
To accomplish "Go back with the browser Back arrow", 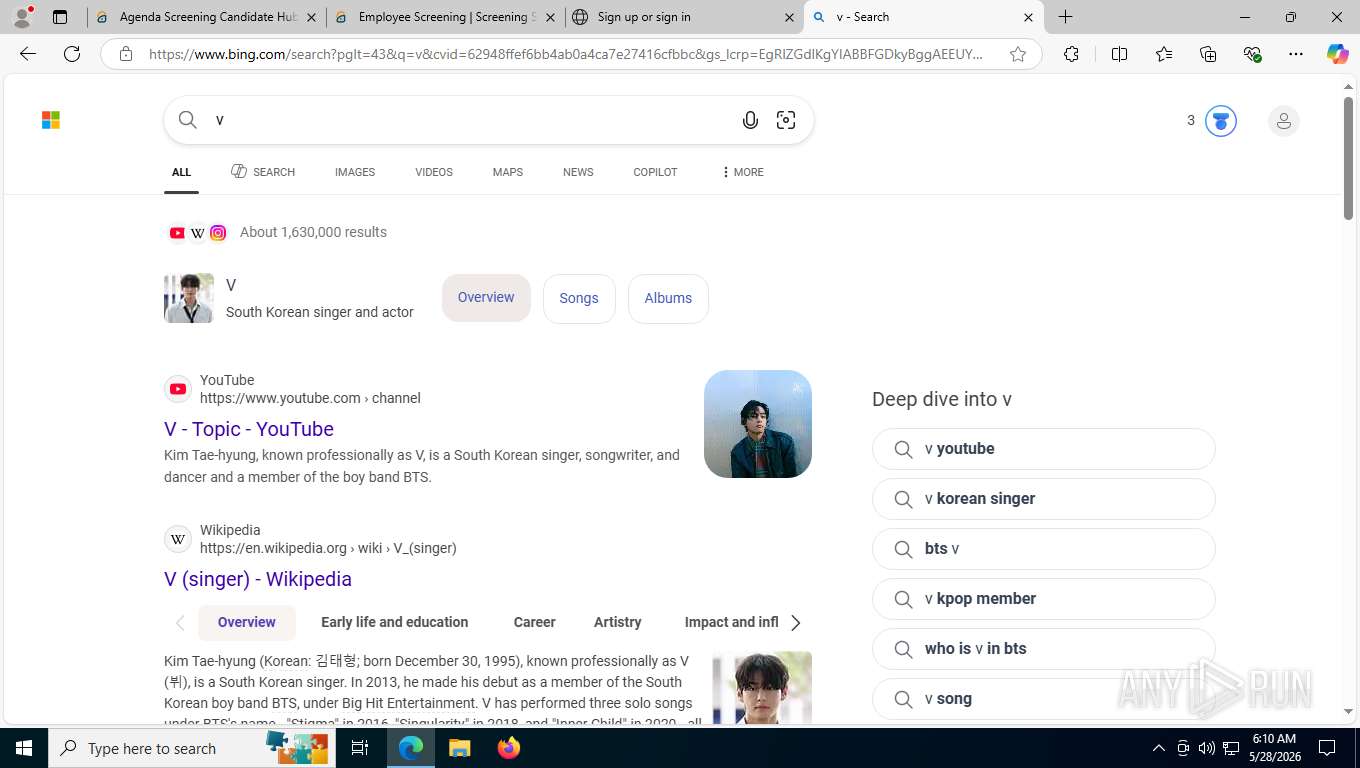I will point(28,54).
